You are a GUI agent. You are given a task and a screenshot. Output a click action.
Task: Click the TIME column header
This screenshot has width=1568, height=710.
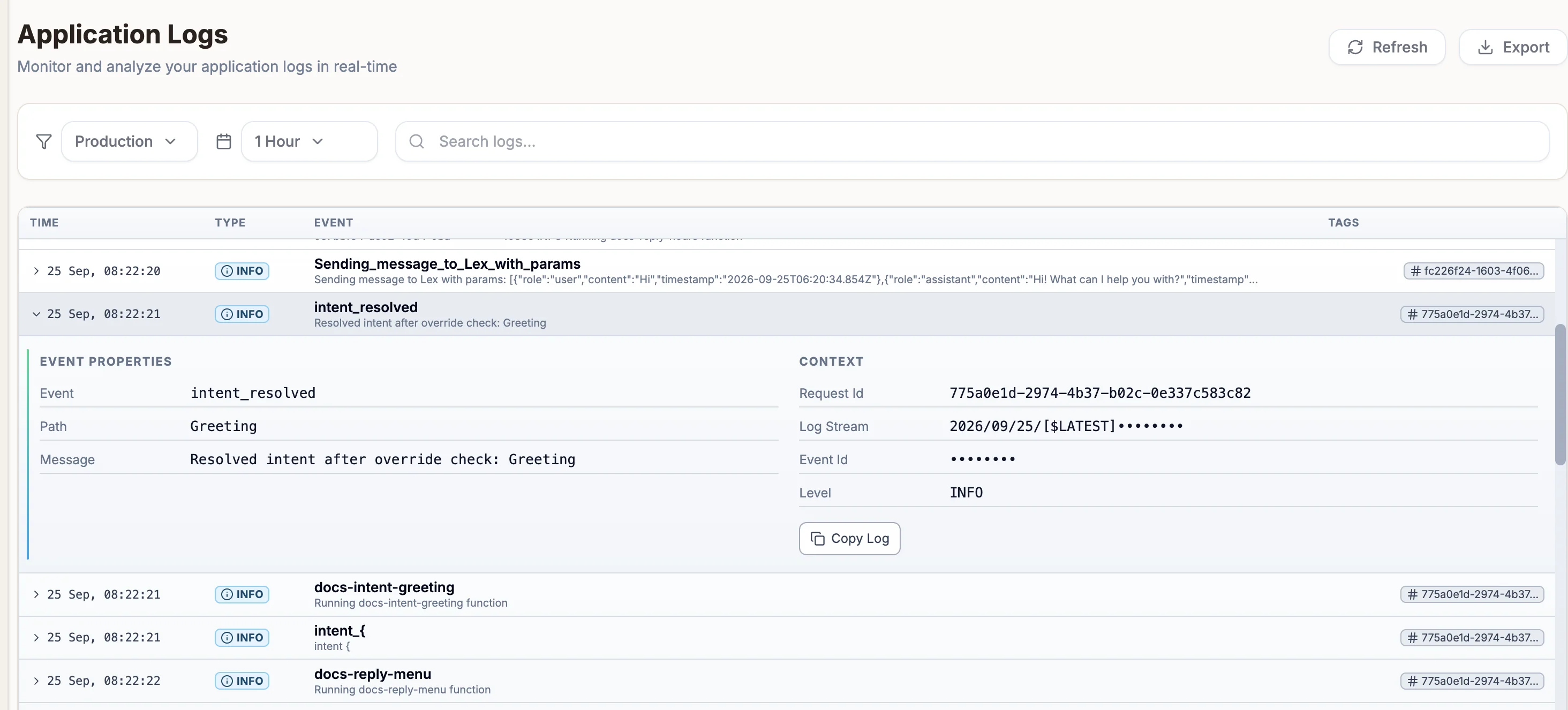[x=44, y=223]
